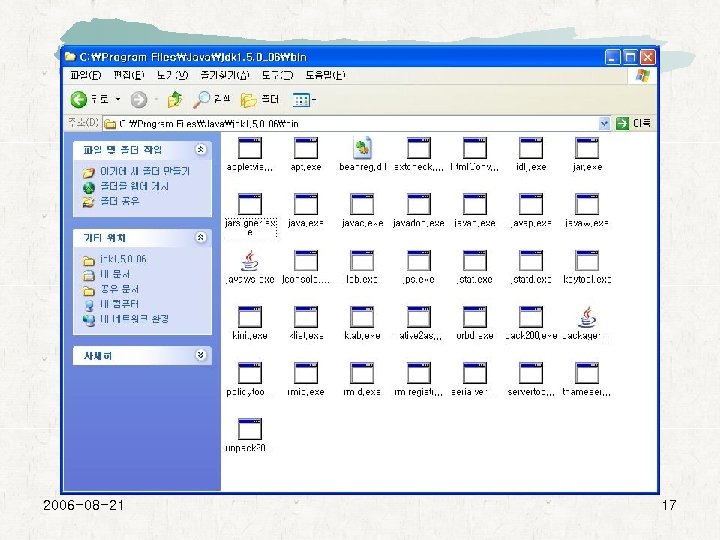The width and height of the screenshot is (720, 540).
Task: Open the View menu
Action: tap(172, 75)
